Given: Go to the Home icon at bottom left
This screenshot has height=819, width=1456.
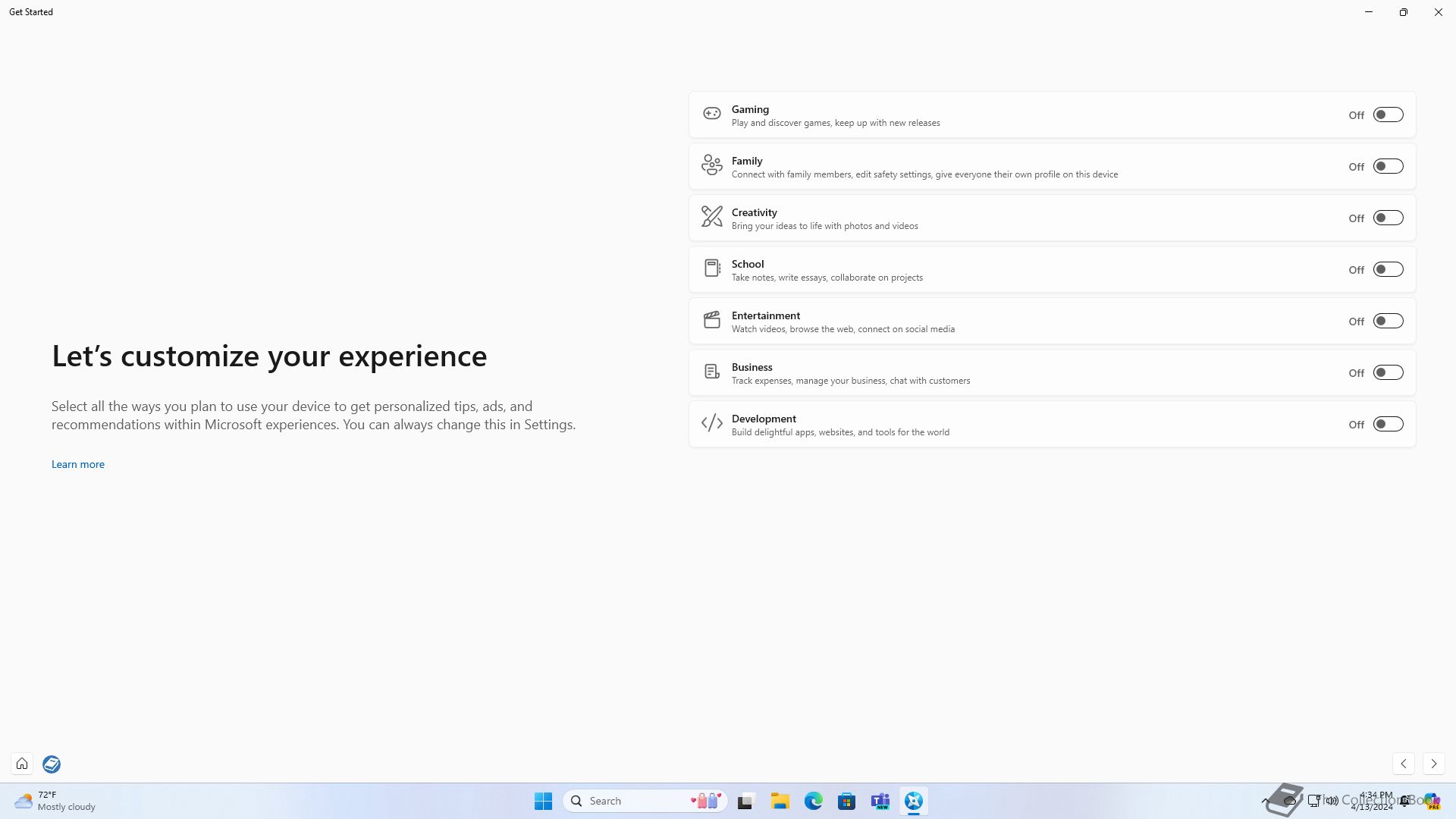Looking at the screenshot, I should click(22, 764).
